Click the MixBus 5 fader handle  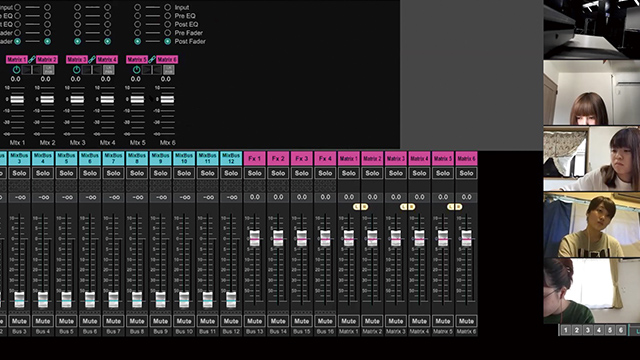tap(67, 300)
